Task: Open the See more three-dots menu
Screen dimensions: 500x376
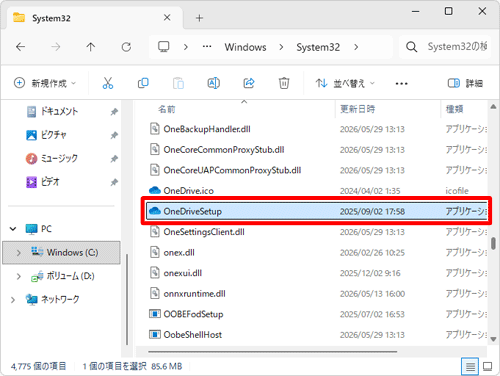Action: click(x=401, y=83)
